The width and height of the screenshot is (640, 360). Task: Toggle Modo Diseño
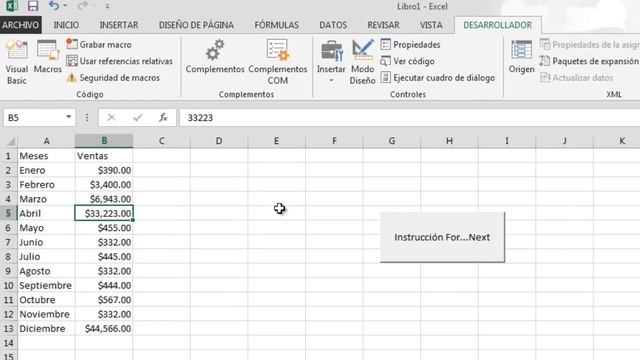coord(362,62)
